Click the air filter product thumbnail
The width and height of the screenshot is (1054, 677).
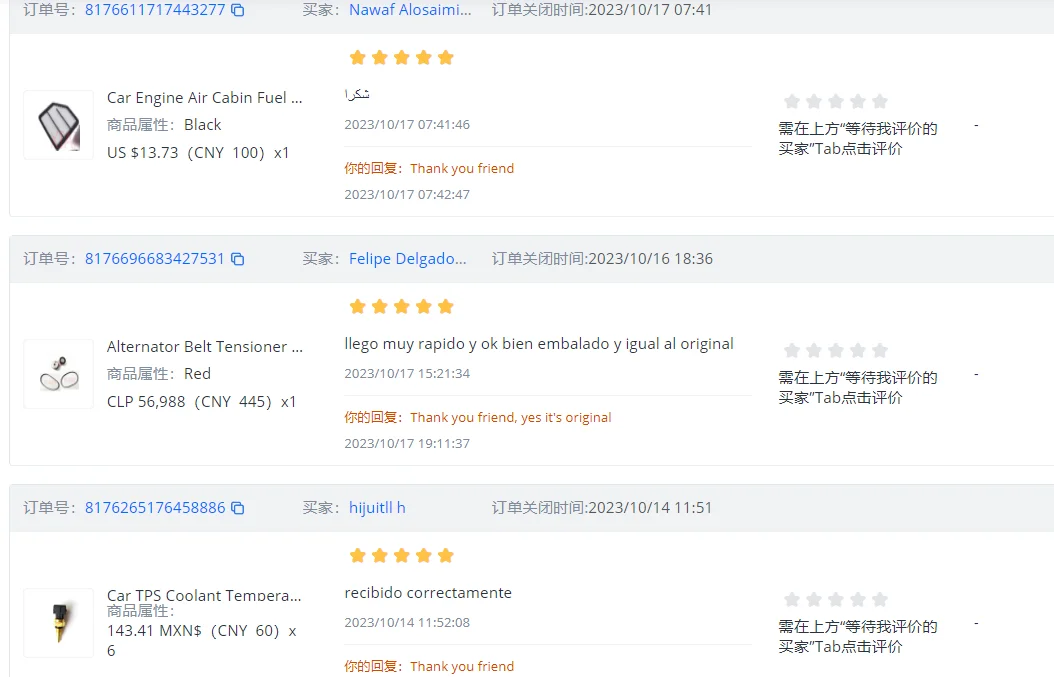[x=58, y=125]
